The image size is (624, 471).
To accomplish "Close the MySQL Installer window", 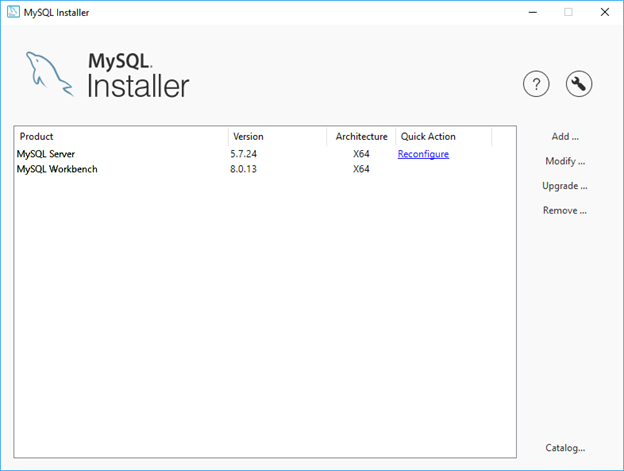I will pyautogui.click(x=604, y=12).
